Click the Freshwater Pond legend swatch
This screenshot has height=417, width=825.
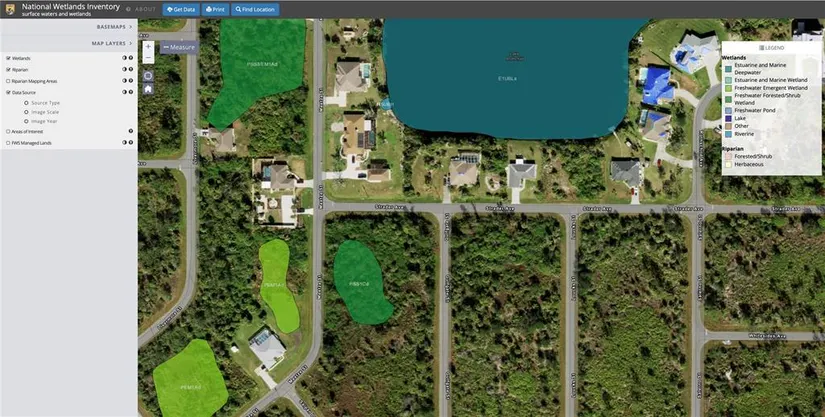728,110
